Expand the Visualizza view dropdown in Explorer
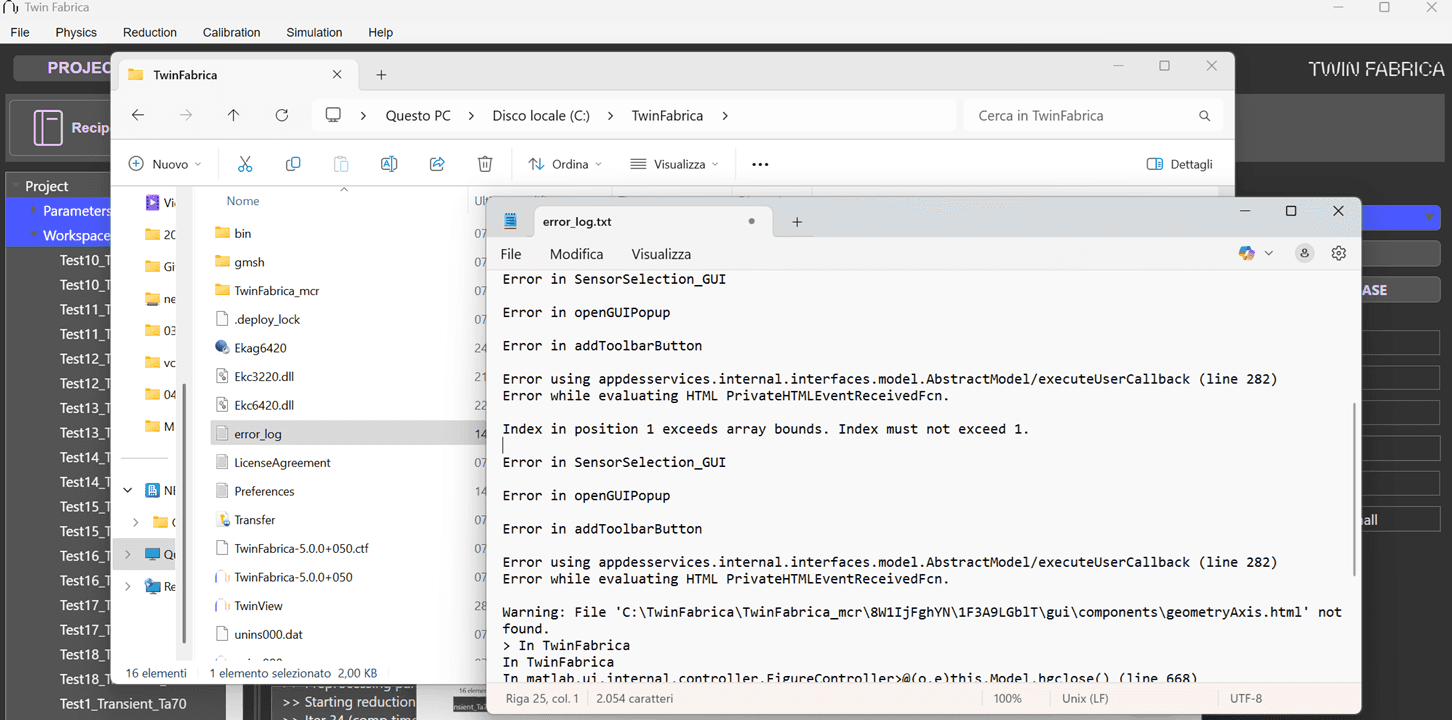Image resolution: width=1452 pixels, height=720 pixels. 675,164
